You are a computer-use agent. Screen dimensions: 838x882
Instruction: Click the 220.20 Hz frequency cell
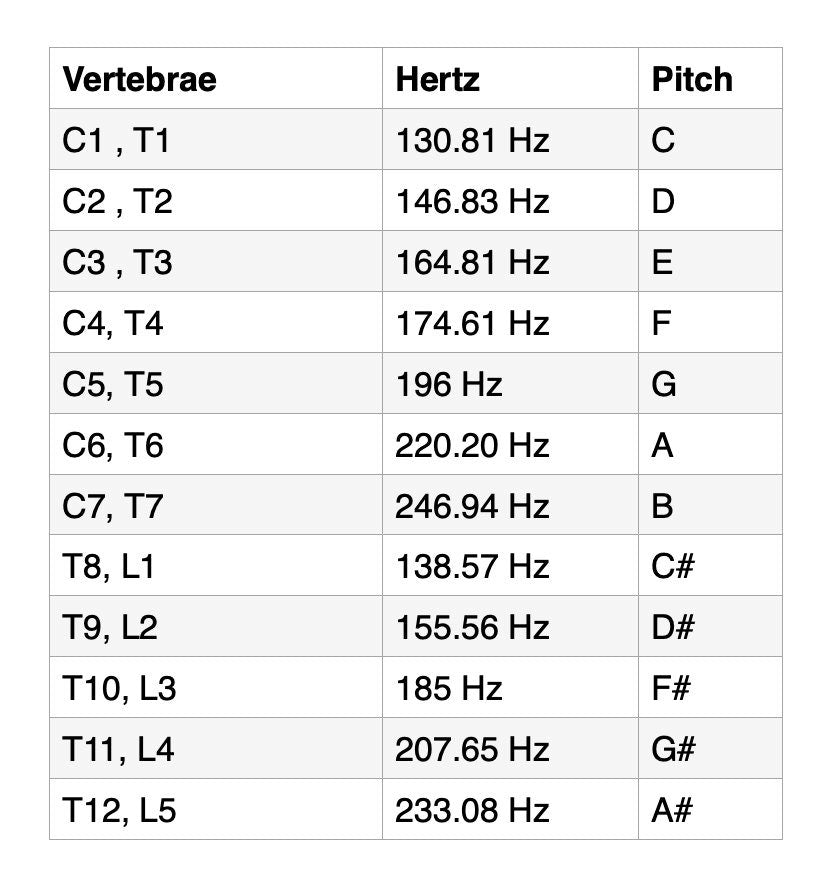click(x=510, y=444)
